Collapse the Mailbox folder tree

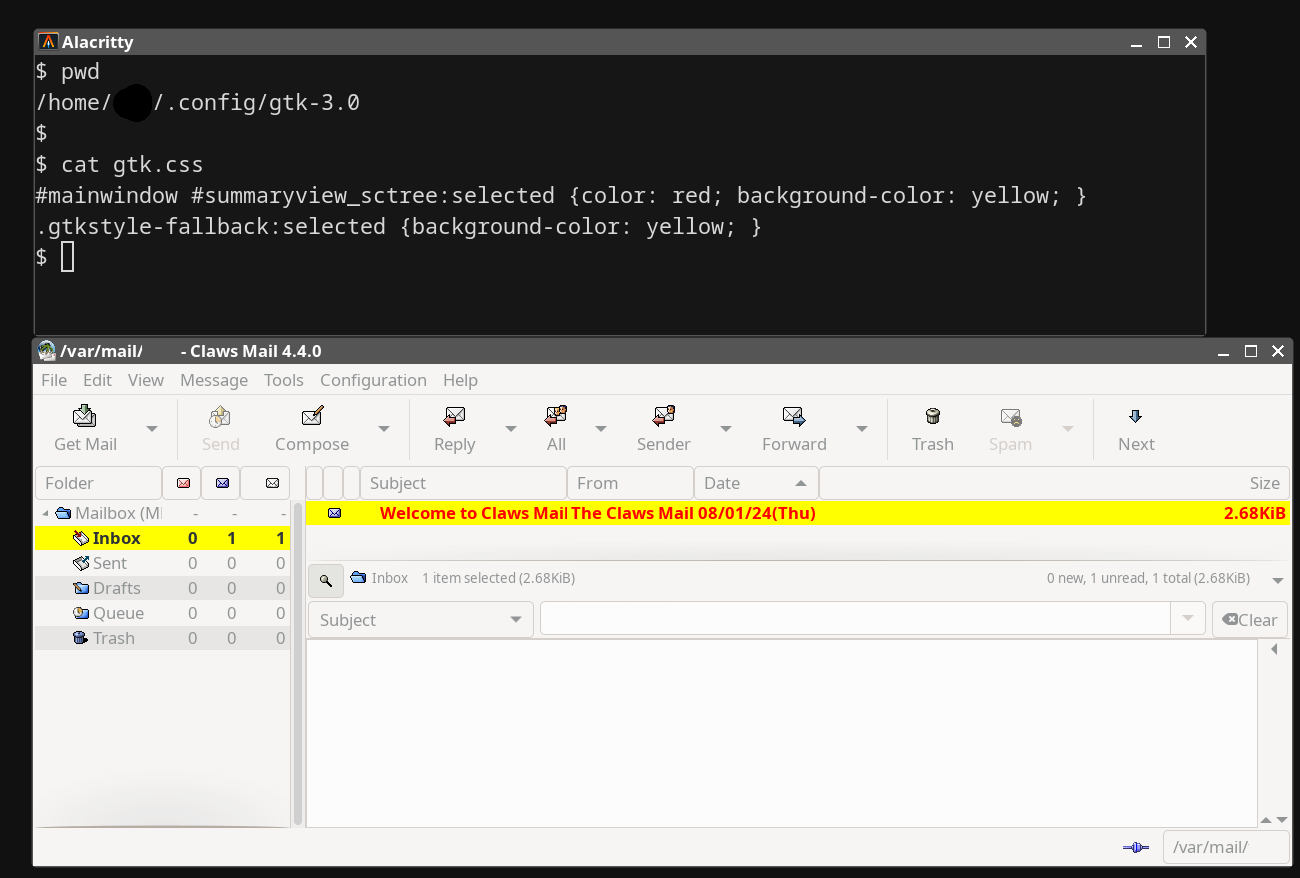point(45,514)
